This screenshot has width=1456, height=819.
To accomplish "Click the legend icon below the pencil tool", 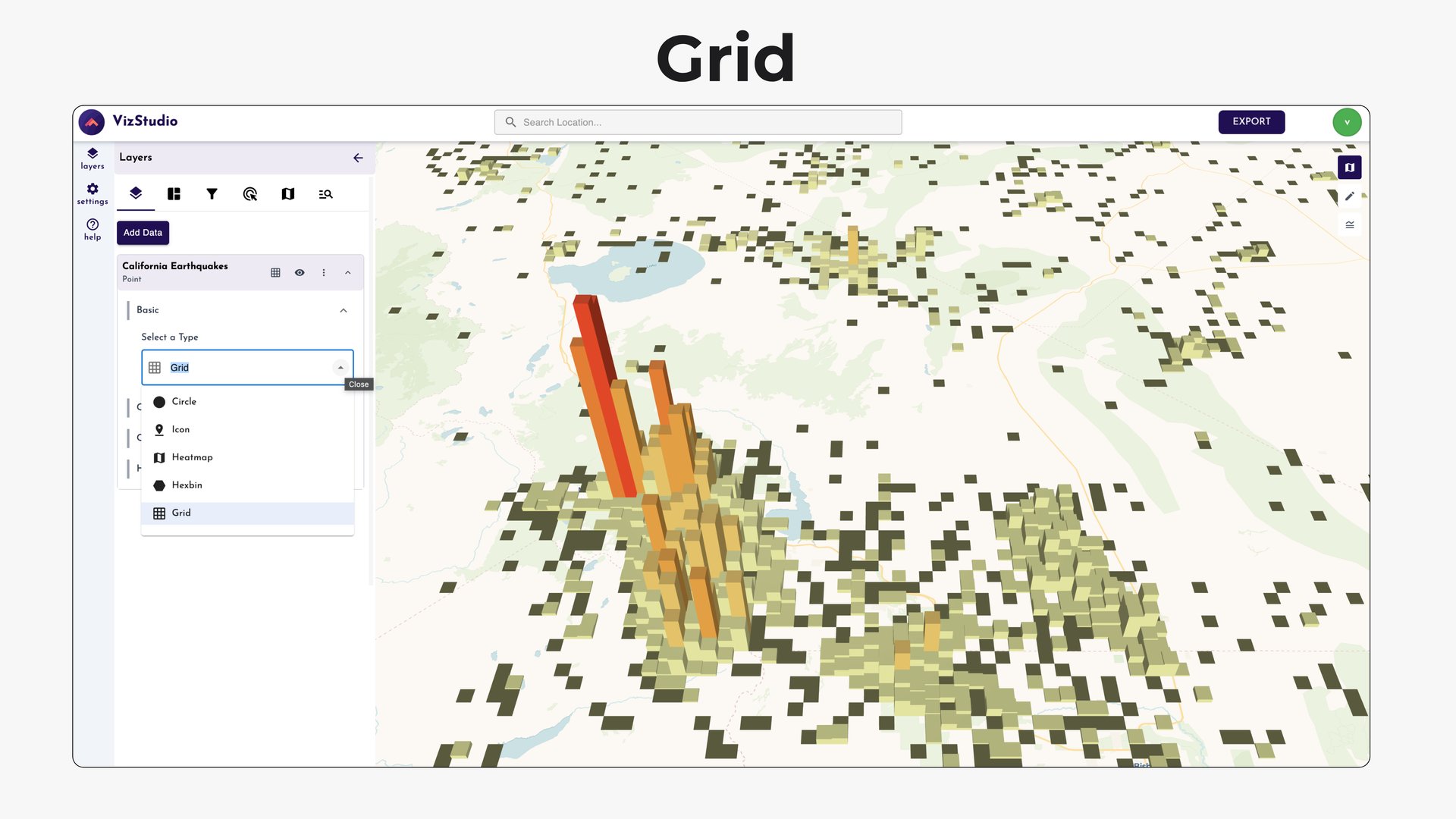I will [x=1350, y=224].
